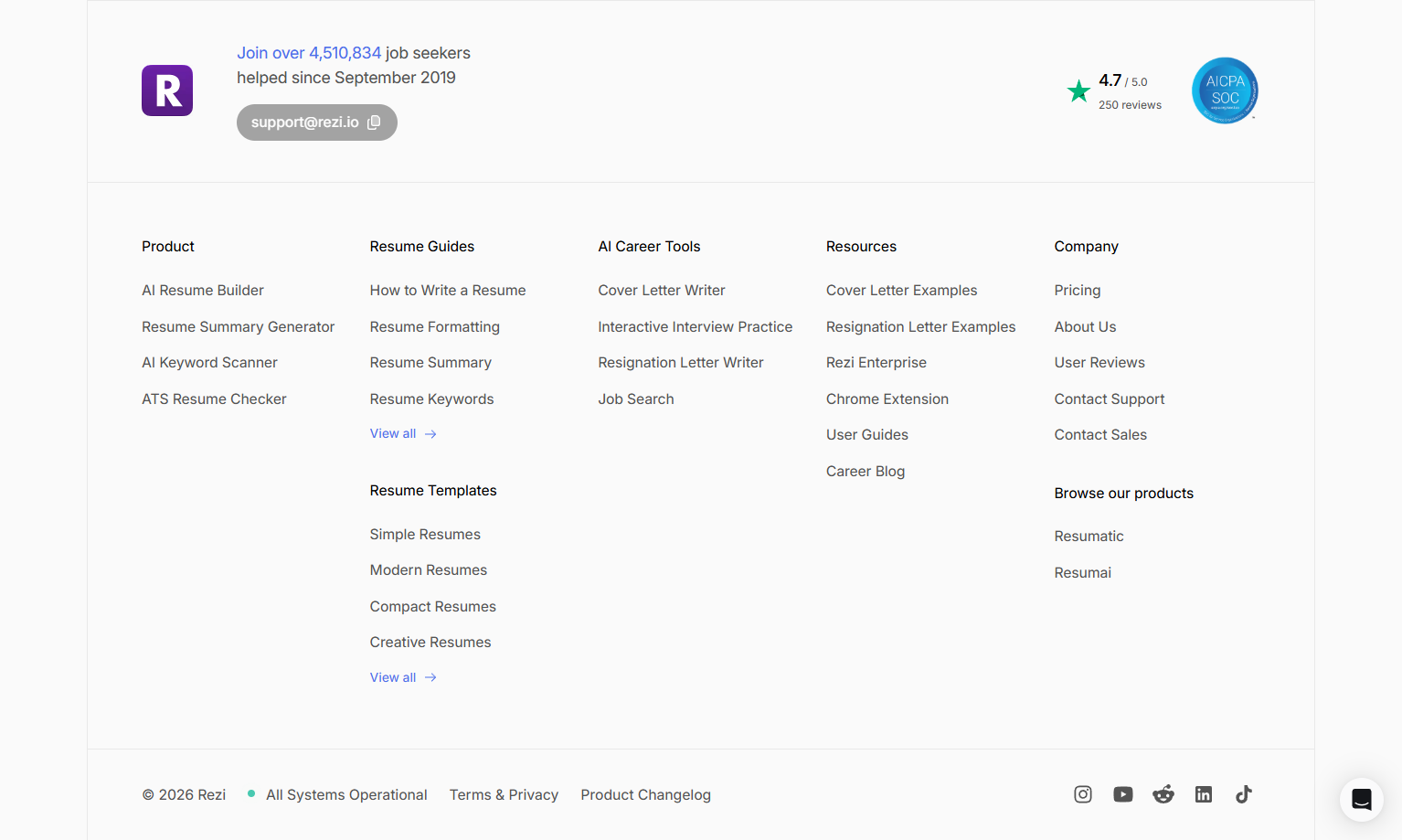View Cover Letter Examples
The image size is (1402, 840).
[902, 290]
